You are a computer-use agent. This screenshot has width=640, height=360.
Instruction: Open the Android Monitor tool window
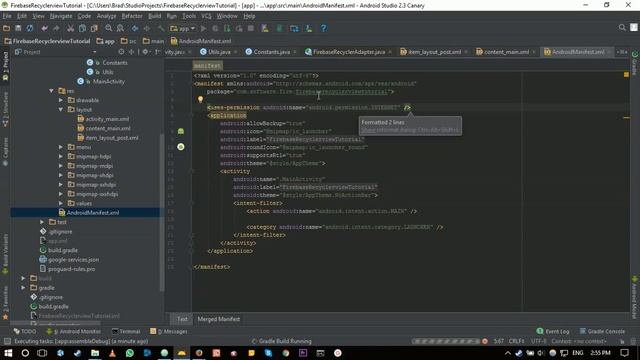tap(73, 331)
